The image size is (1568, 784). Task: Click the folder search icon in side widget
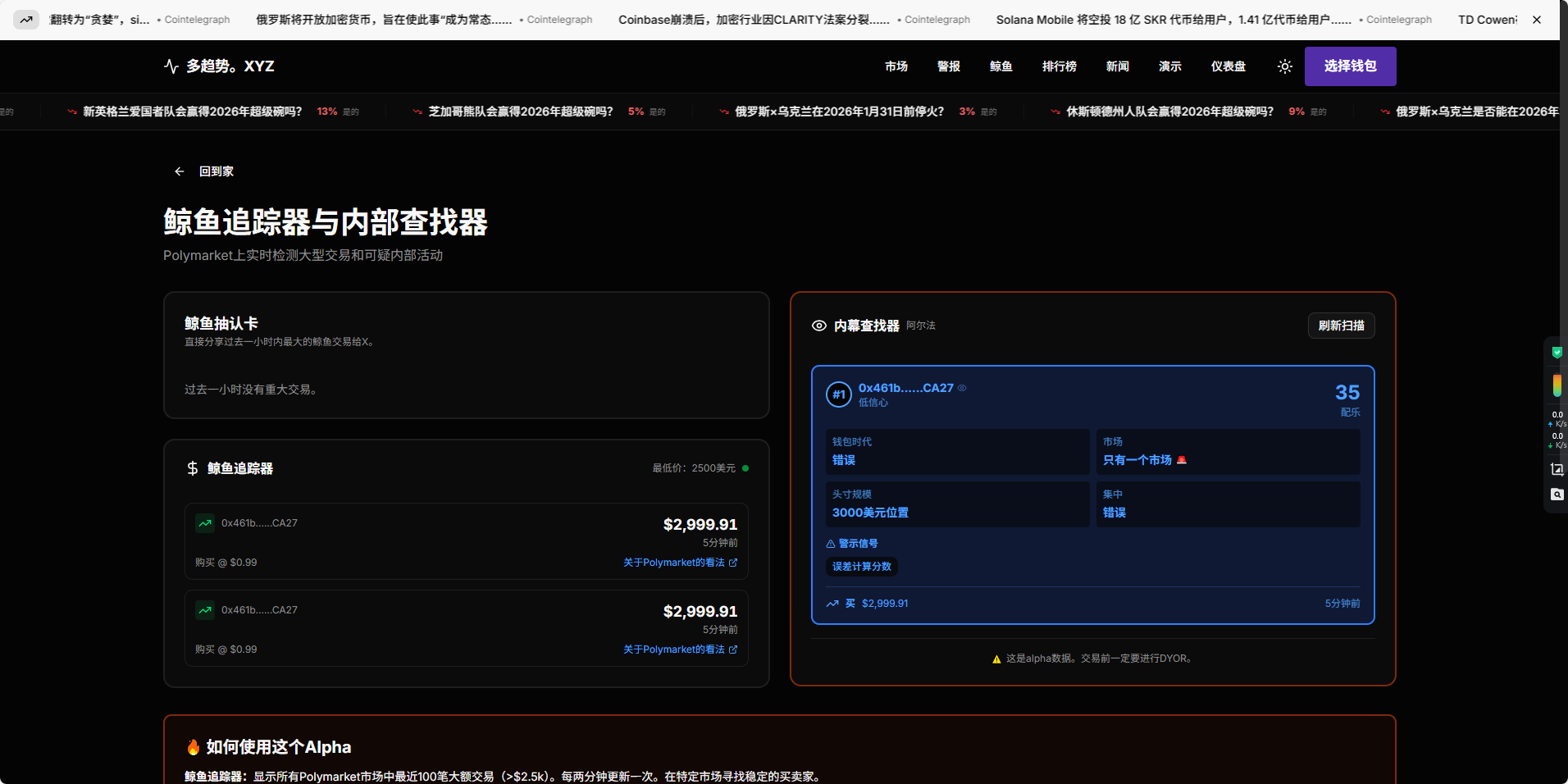(1557, 495)
